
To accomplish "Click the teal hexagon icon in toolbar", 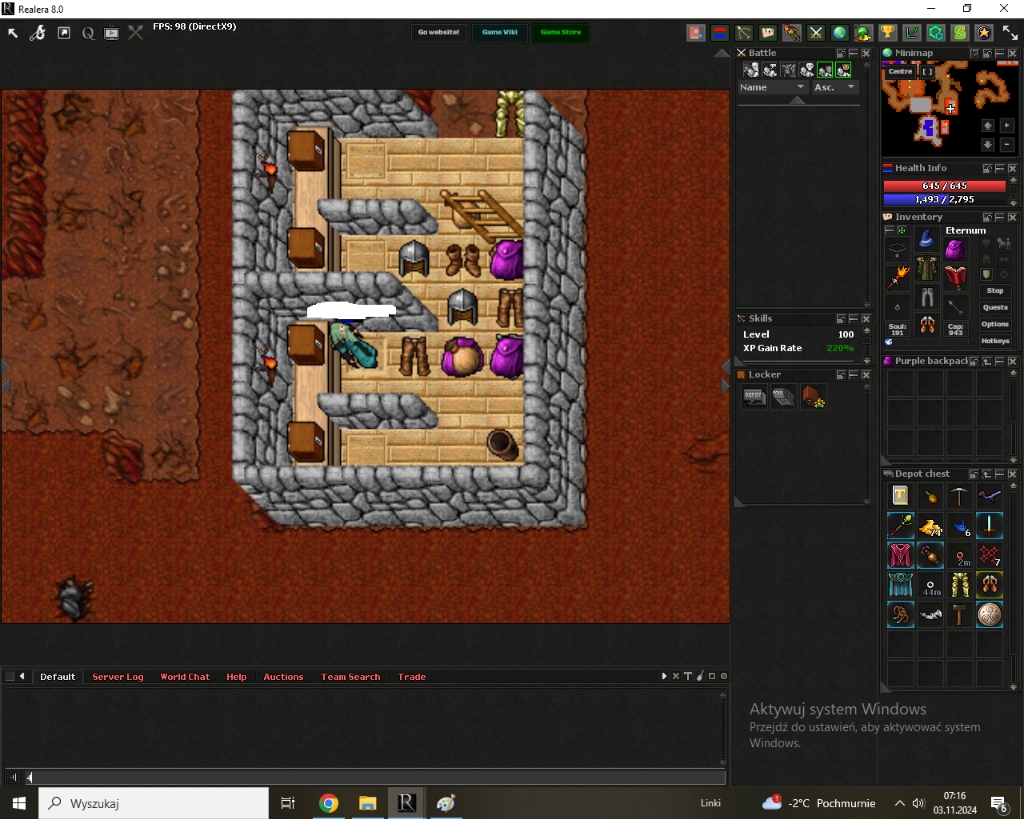I will (936, 32).
